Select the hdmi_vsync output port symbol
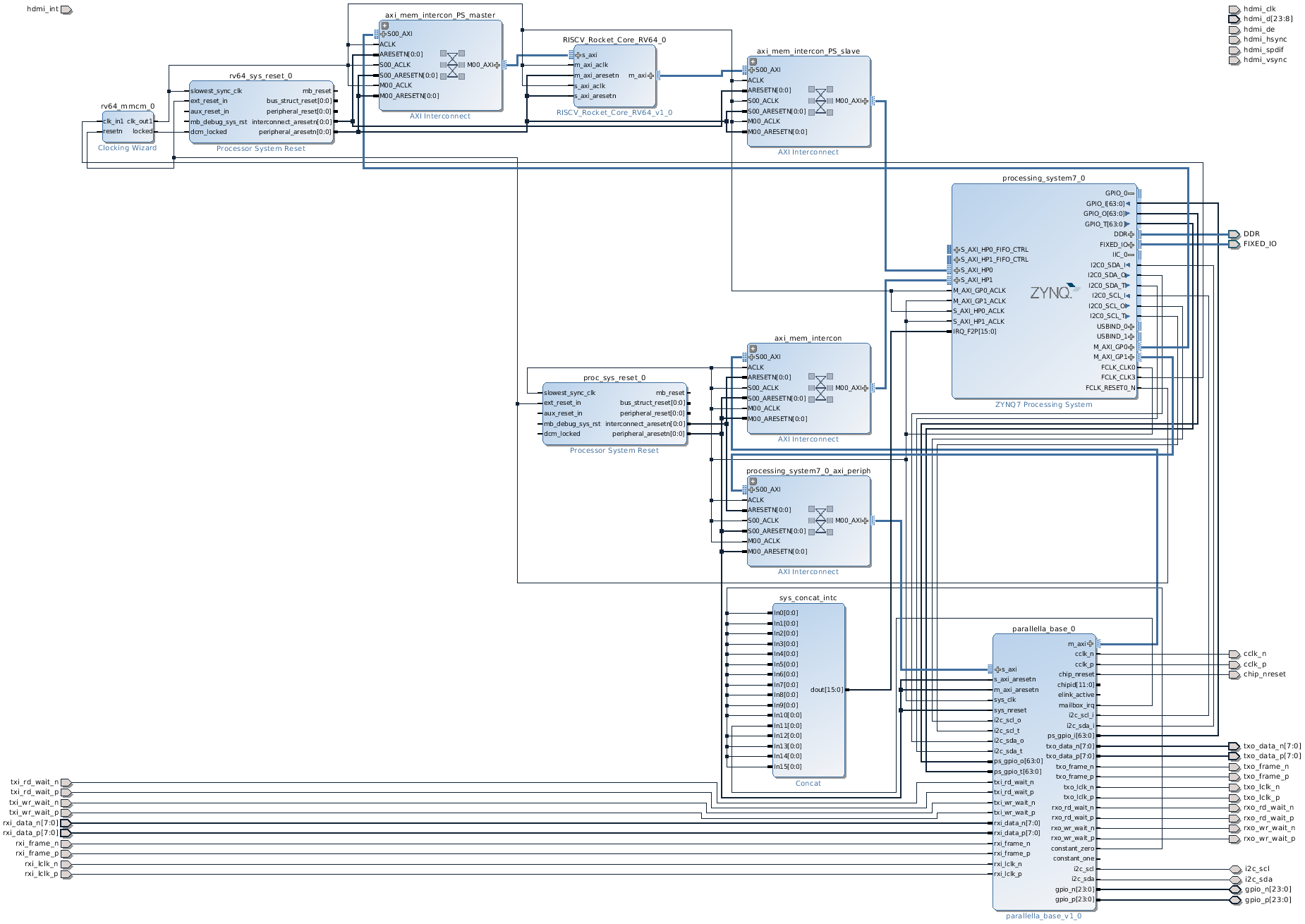The width and height of the screenshot is (1305, 924). (x=1234, y=60)
